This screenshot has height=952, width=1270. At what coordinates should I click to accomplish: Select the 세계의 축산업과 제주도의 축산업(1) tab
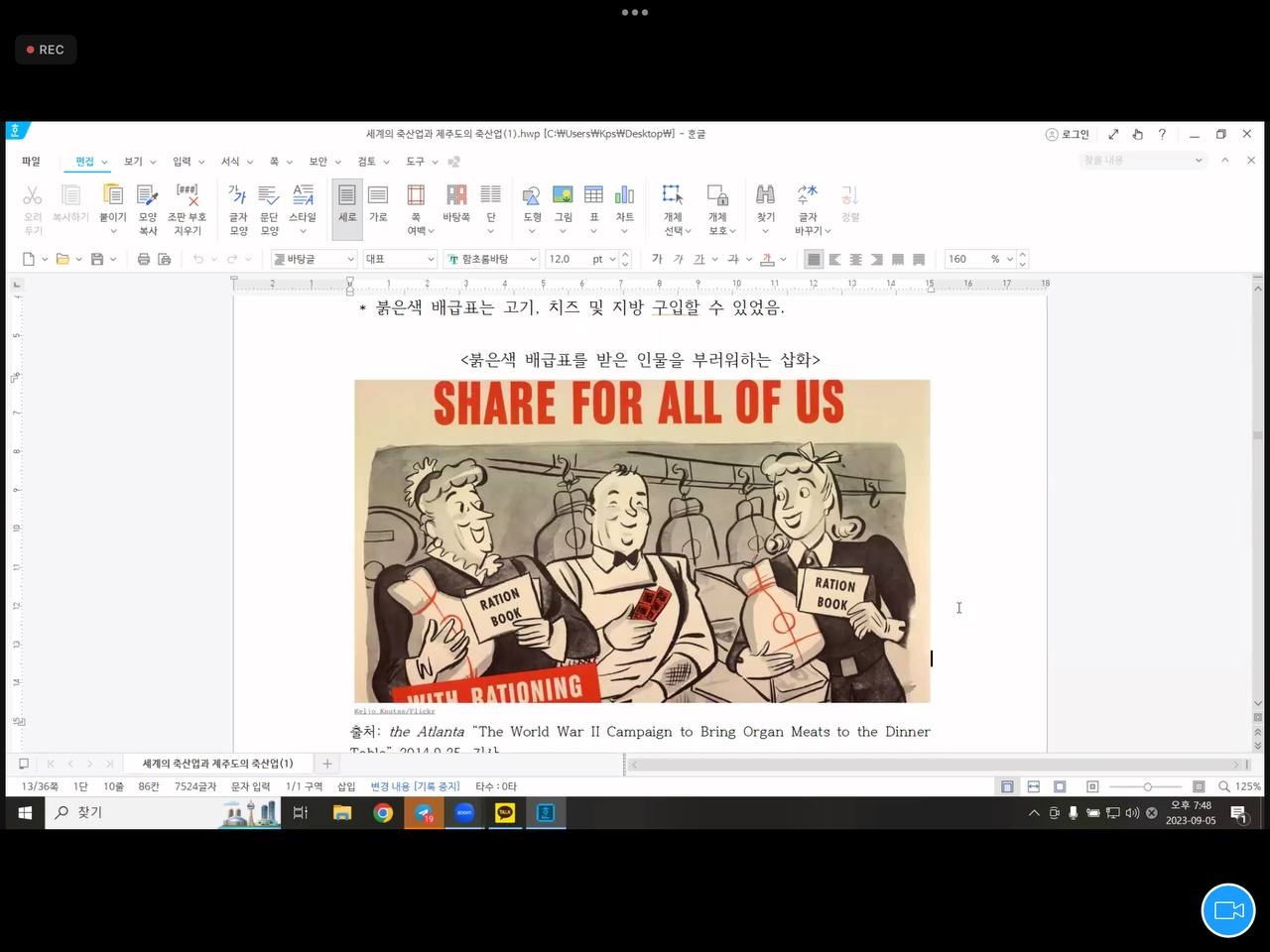217,764
